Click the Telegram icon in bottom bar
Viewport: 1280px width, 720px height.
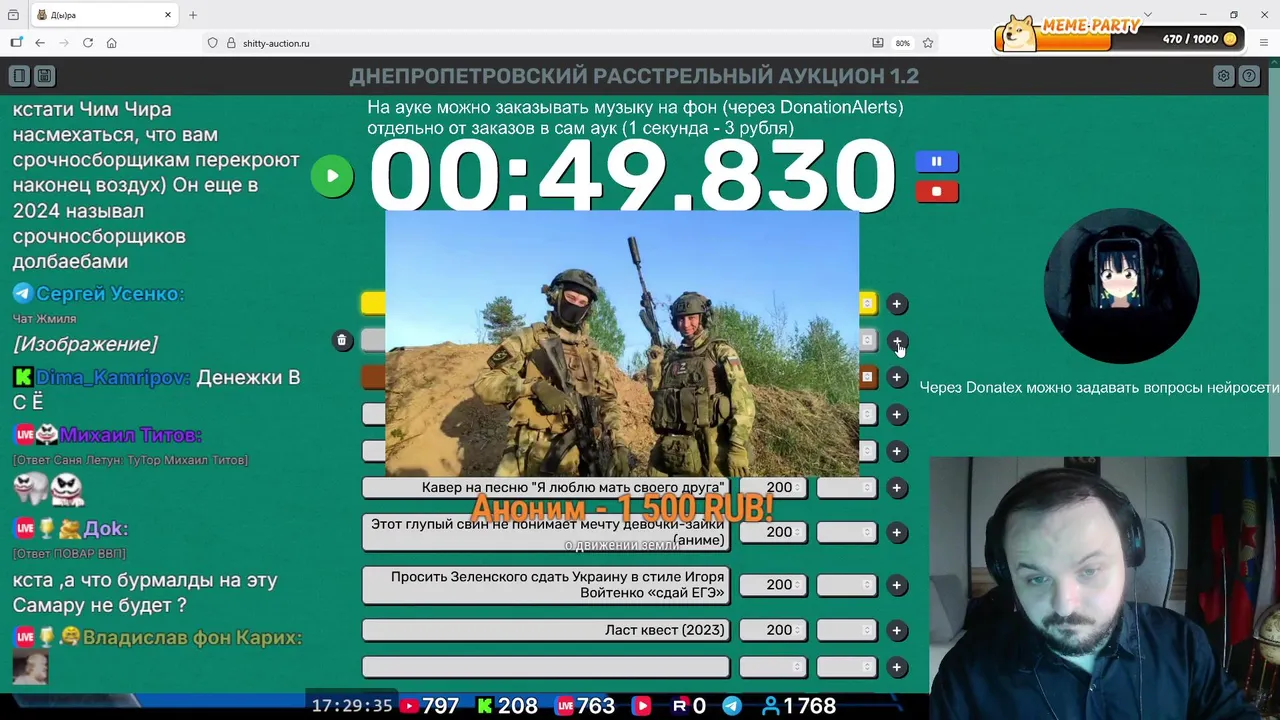[x=732, y=706]
